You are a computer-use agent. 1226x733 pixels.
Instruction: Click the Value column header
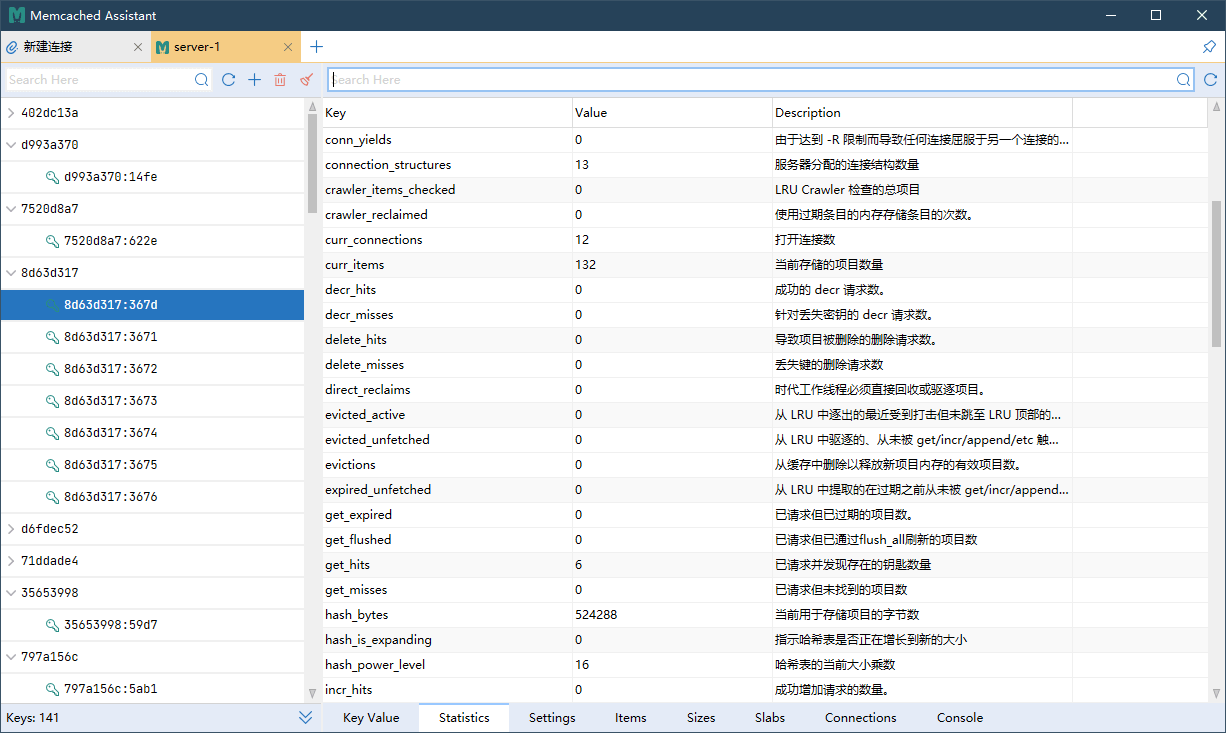(672, 113)
